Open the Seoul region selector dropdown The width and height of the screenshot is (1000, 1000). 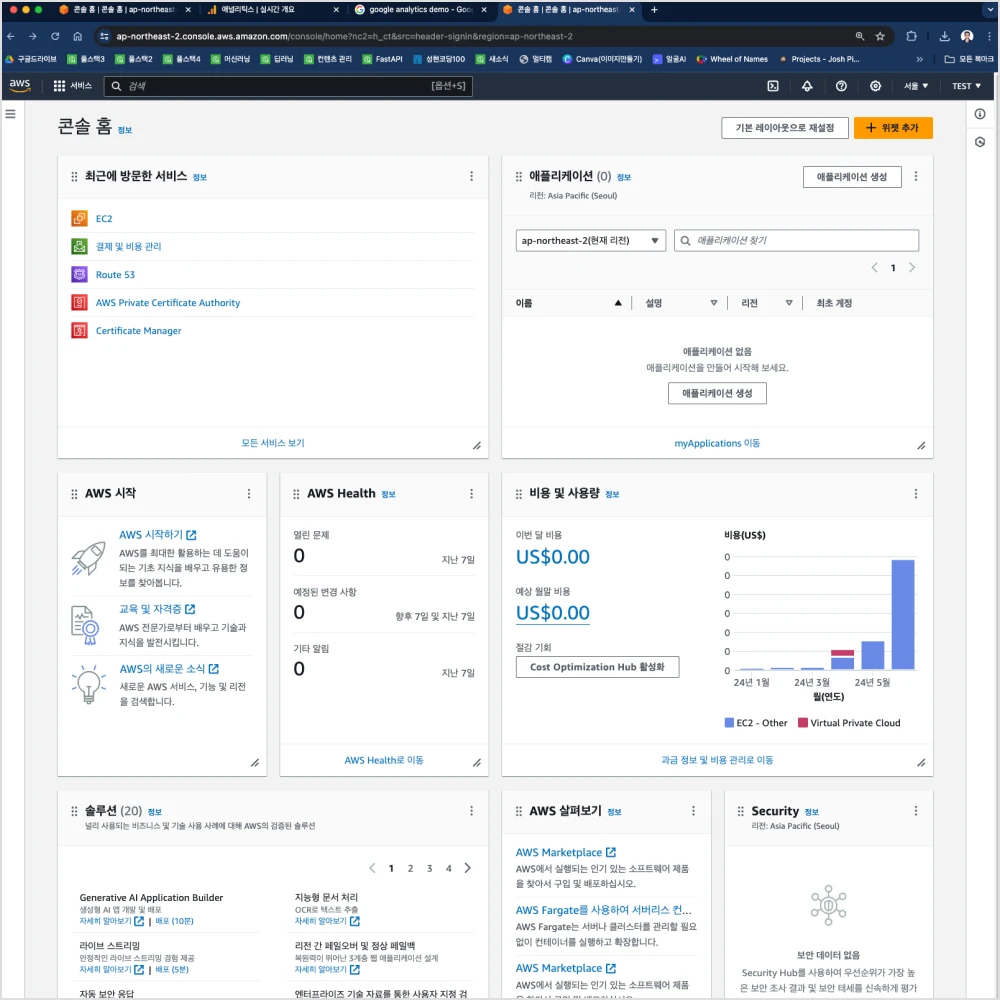[916, 85]
